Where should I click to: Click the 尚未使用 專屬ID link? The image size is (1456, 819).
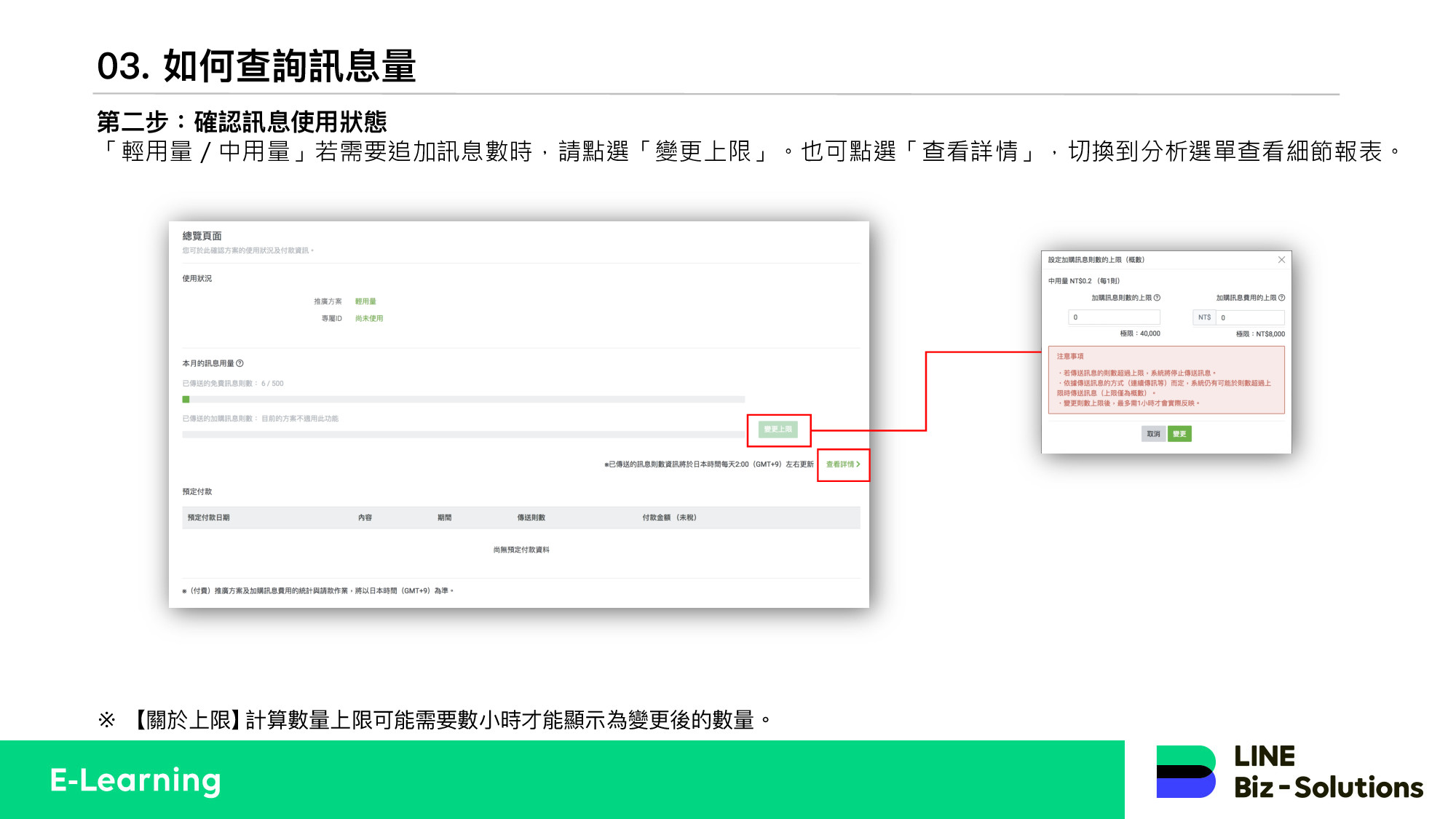point(369,318)
